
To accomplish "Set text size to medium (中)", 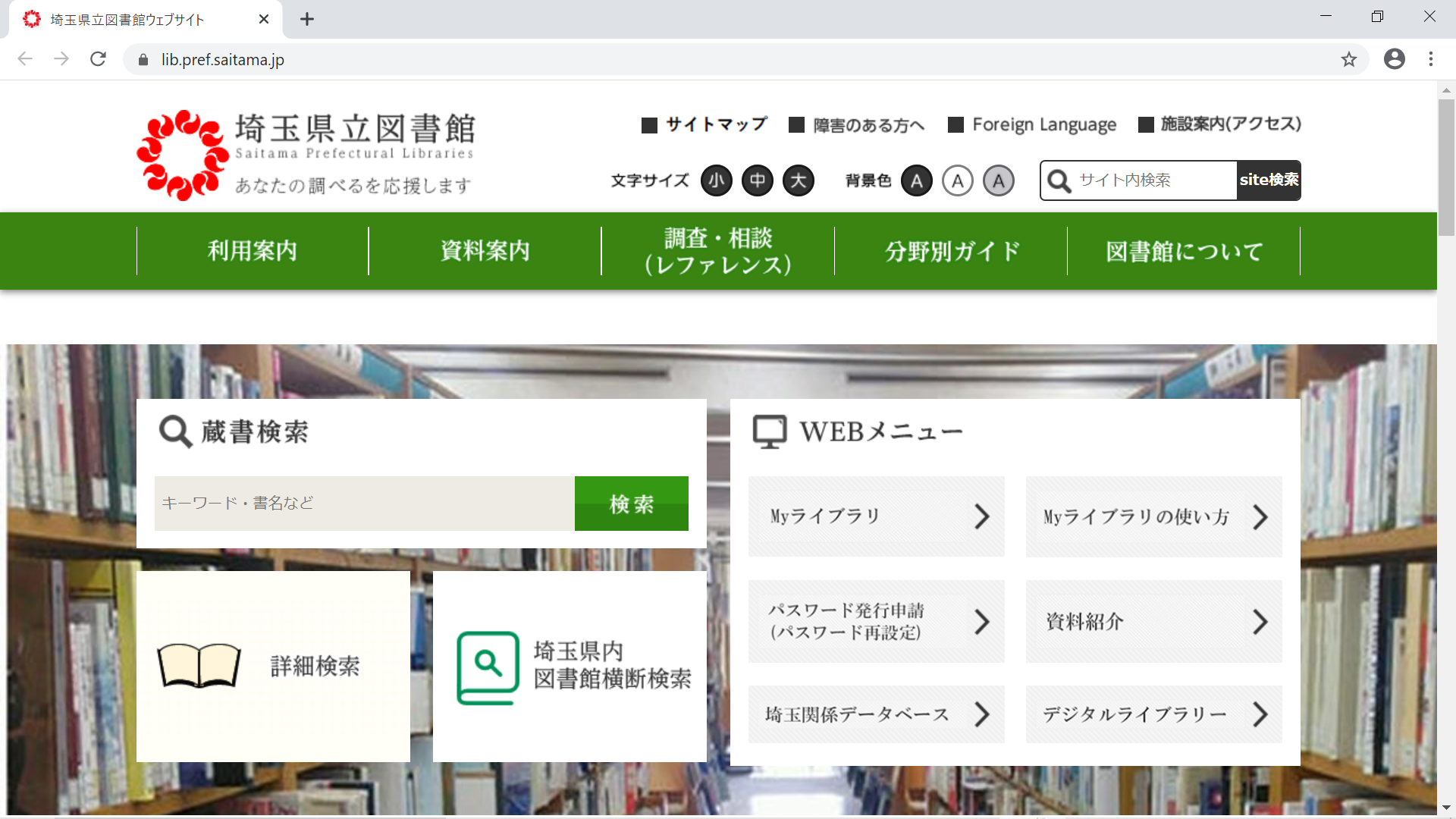I will (758, 180).
